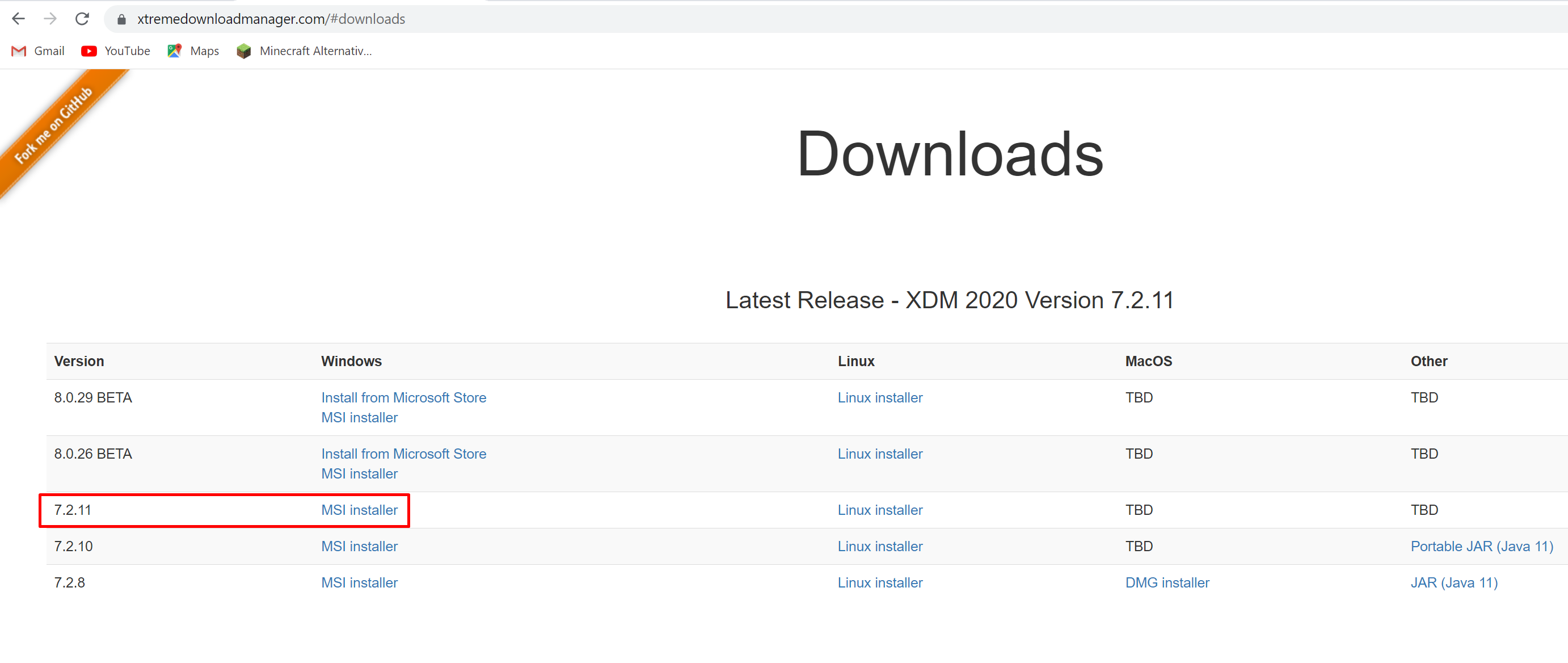Download the Linux installer for 8.0.29 BETA
1568x663 pixels.
pos(879,397)
